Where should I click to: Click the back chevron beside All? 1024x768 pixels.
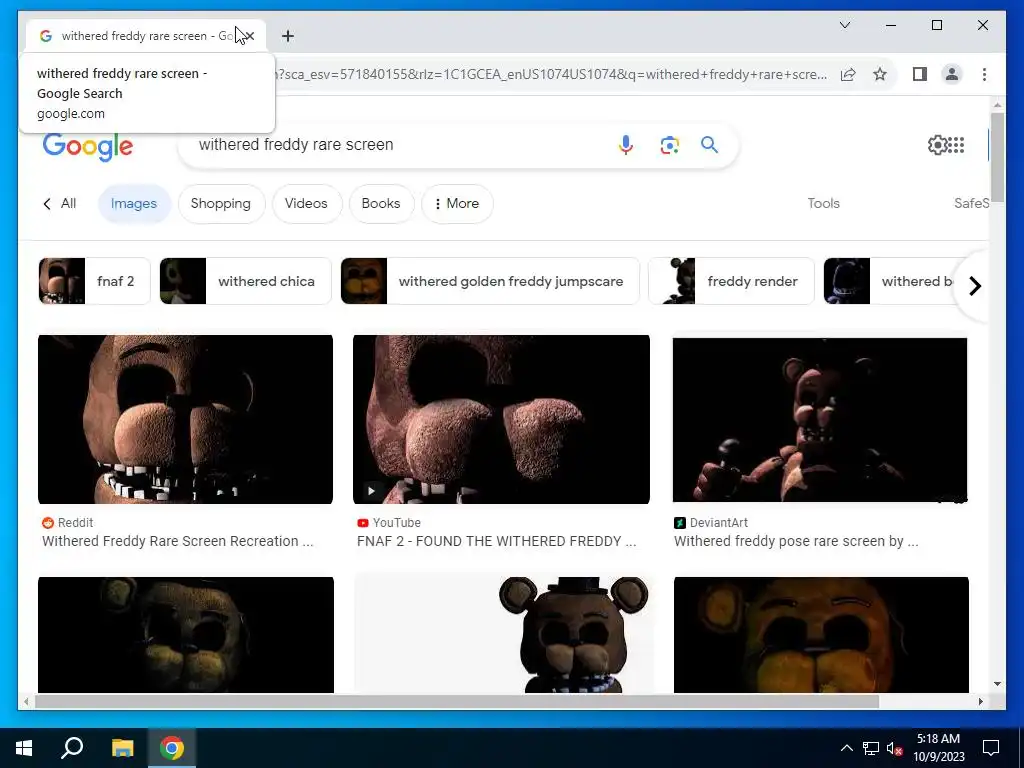(x=47, y=204)
